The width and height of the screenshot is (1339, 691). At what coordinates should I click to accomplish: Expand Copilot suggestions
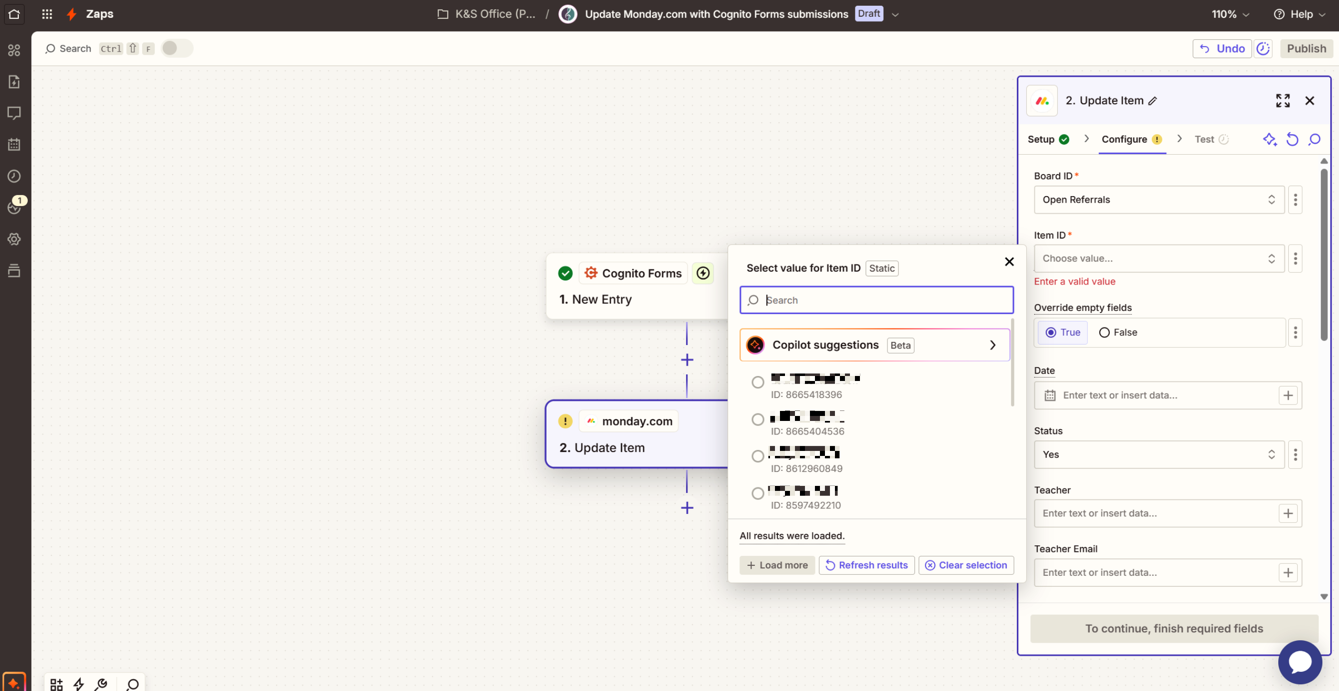click(875, 345)
